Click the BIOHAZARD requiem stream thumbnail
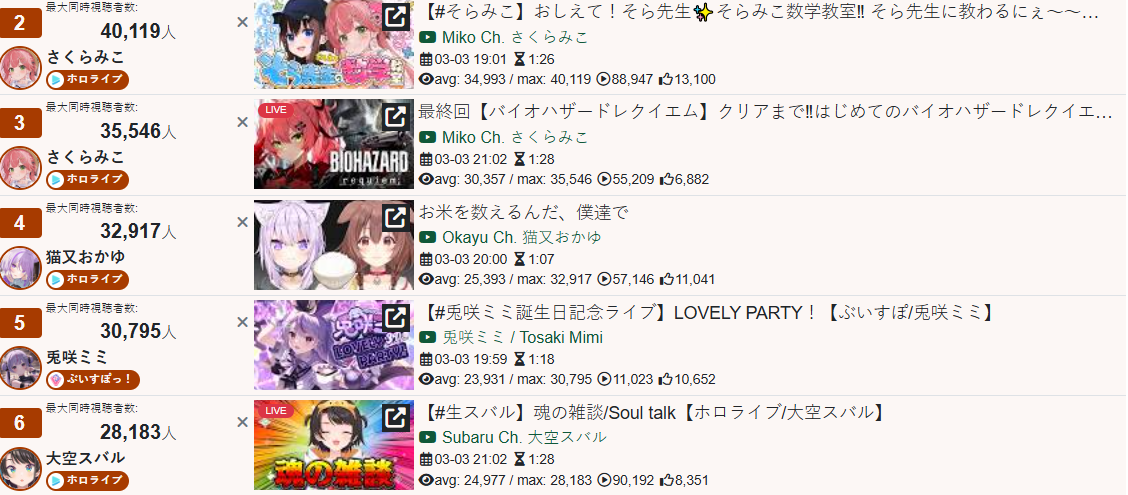Image resolution: width=1128 pixels, height=495 pixels. tap(334, 144)
